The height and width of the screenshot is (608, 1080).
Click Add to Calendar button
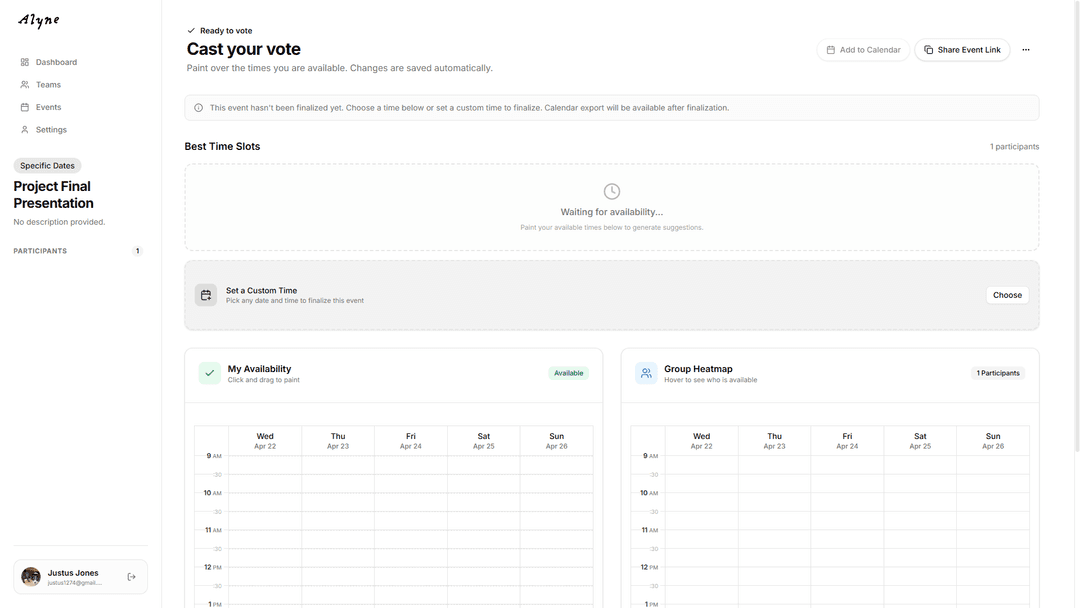coord(864,50)
